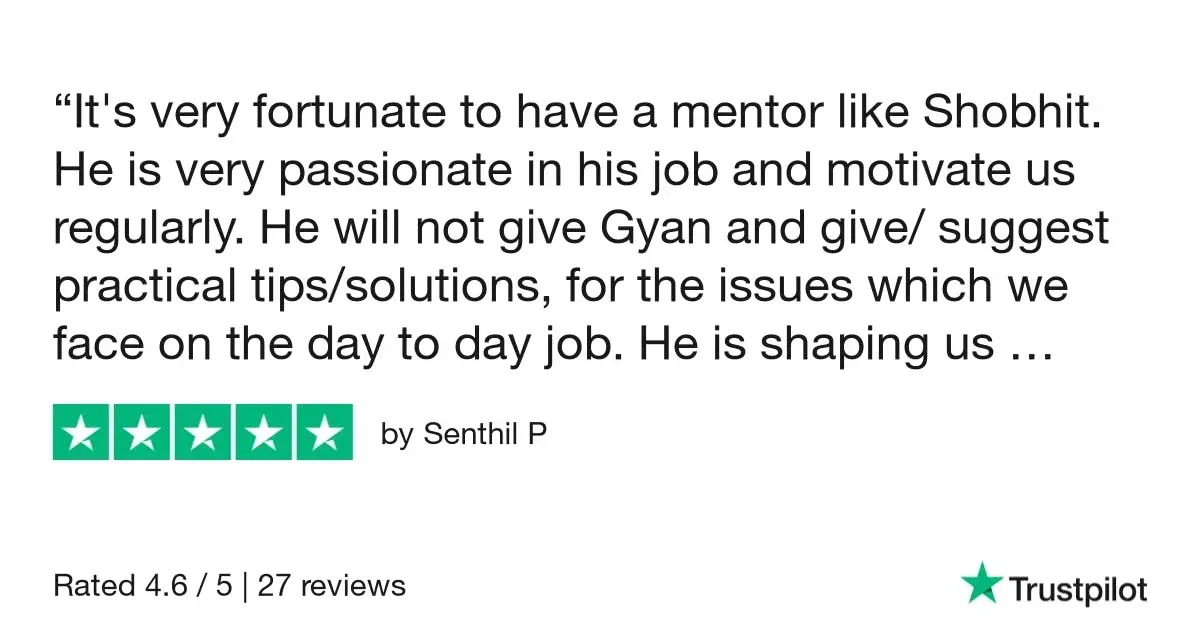
Task: Click the fifth green rating star
Action: pos(324,432)
